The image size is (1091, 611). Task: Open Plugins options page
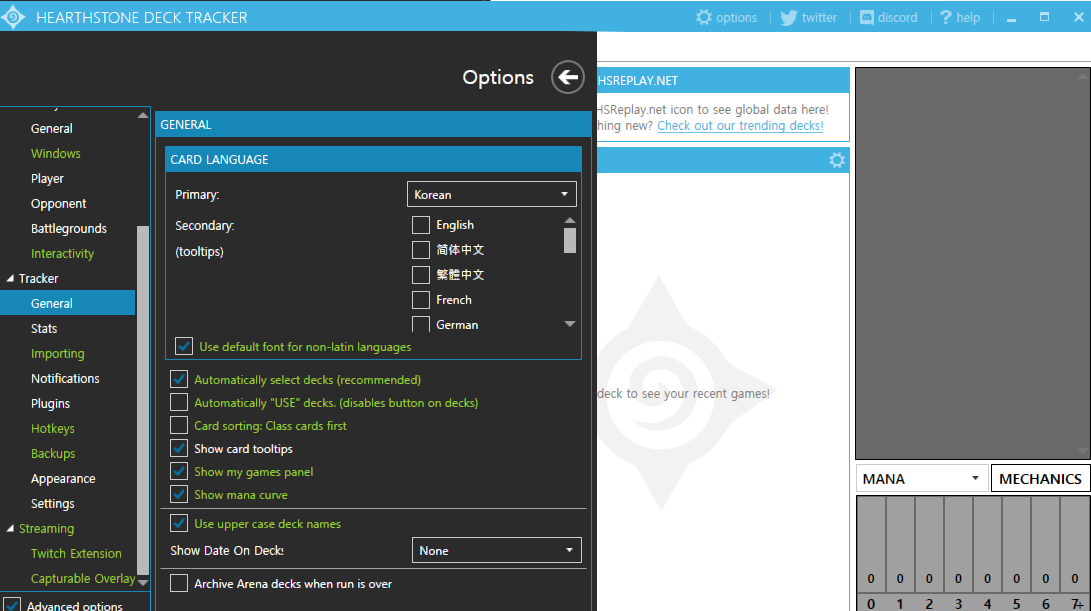pyautogui.click(x=50, y=404)
